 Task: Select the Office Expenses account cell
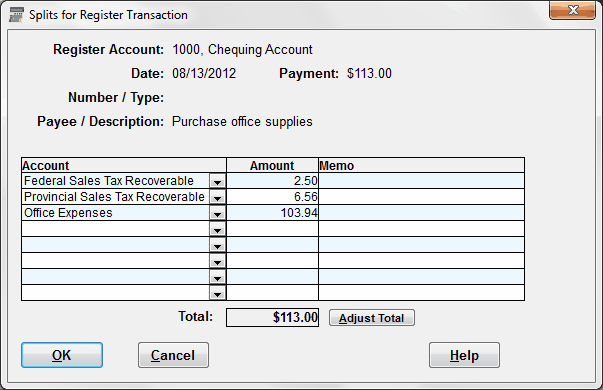116,213
